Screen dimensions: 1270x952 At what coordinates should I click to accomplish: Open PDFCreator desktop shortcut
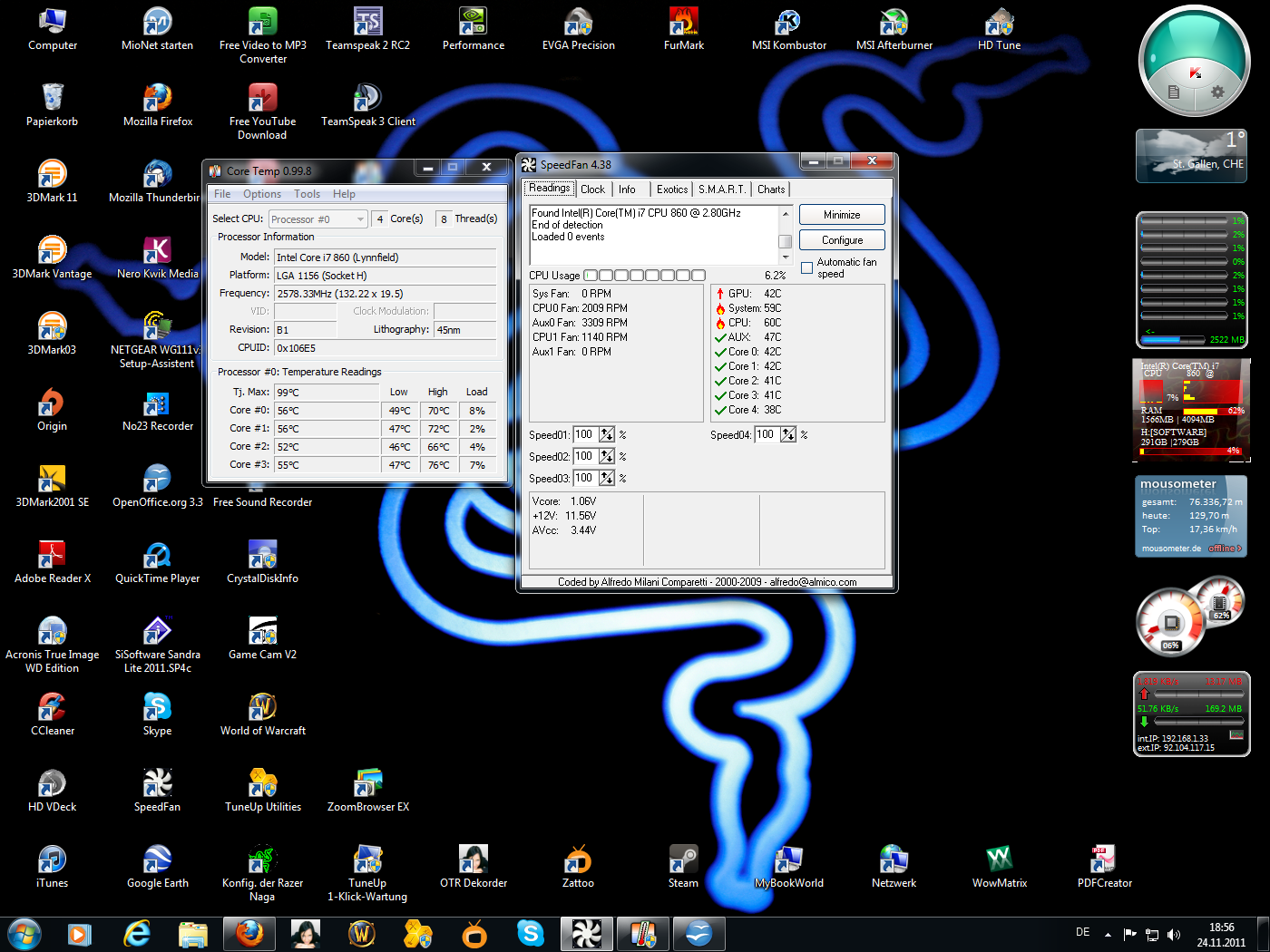(x=1104, y=866)
